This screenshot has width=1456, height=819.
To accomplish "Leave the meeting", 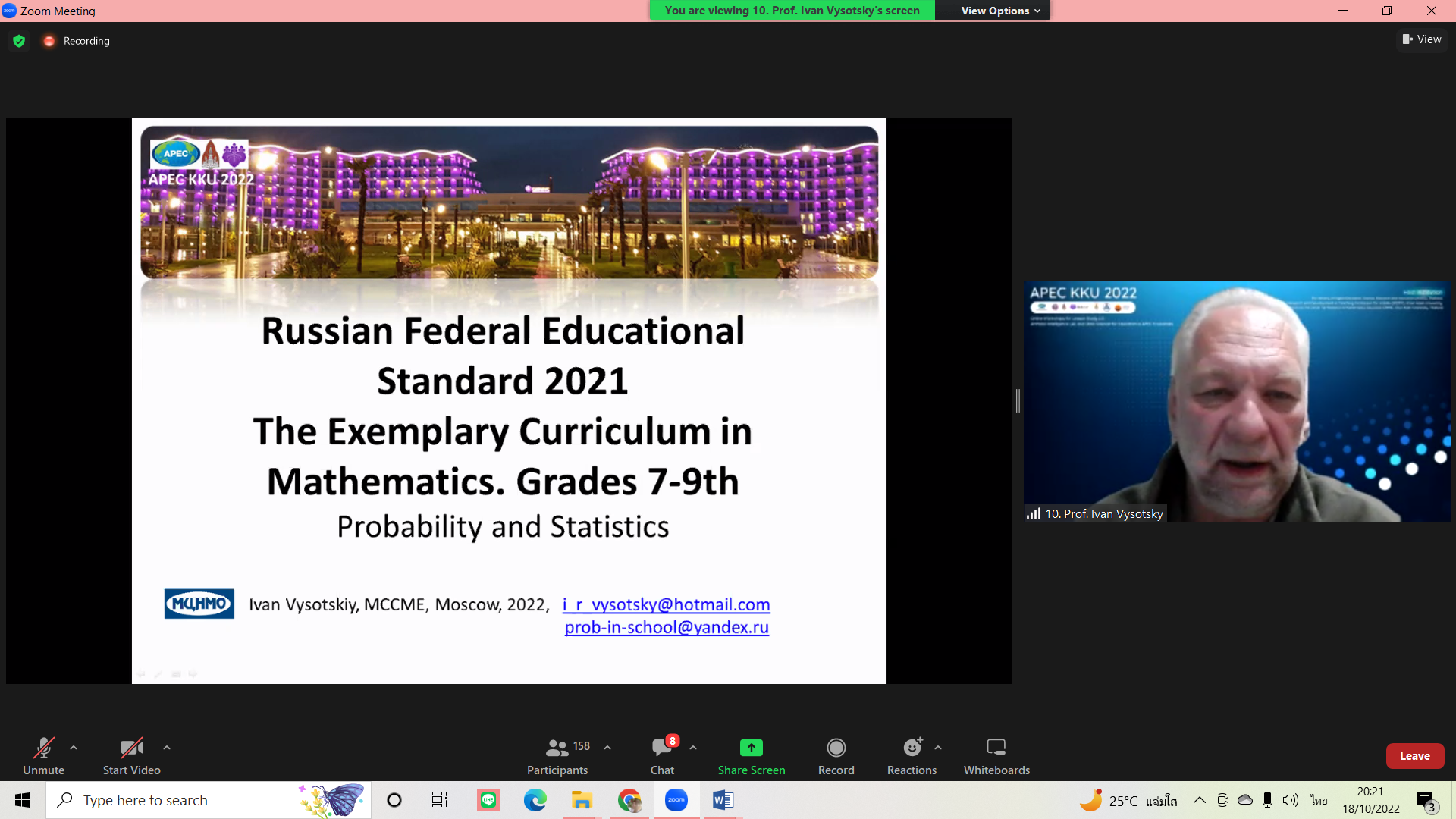I will [x=1414, y=756].
